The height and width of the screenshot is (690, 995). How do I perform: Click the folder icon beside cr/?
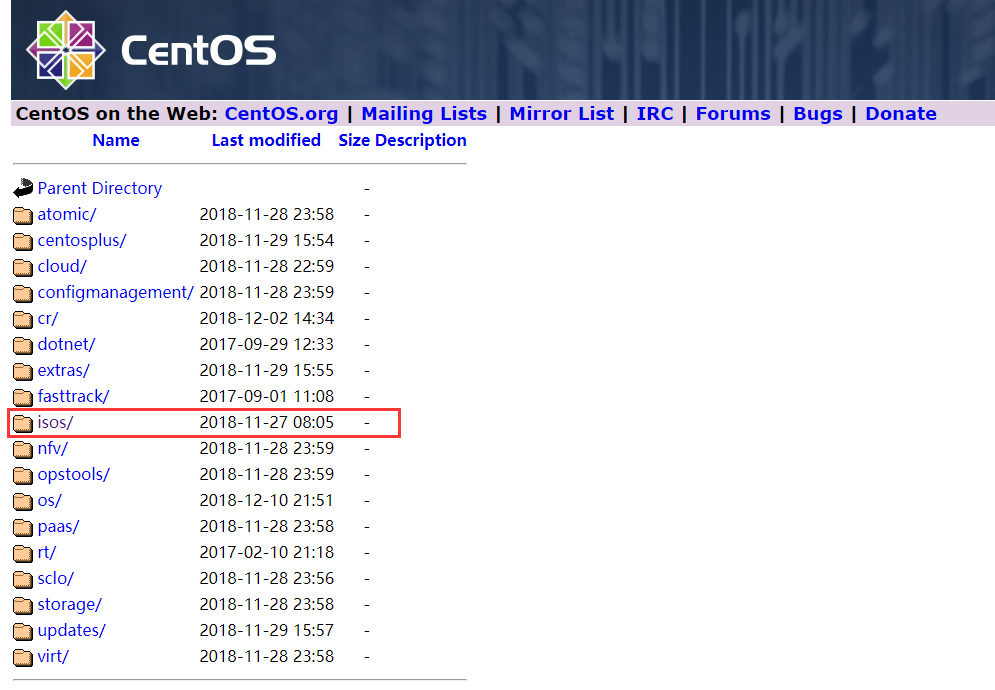[x=23, y=319]
